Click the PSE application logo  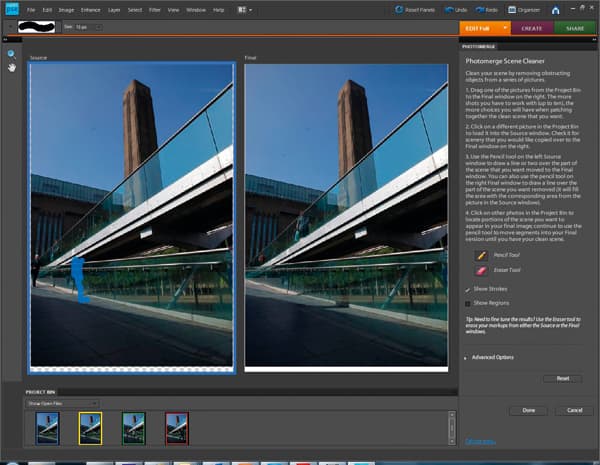point(12,9)
